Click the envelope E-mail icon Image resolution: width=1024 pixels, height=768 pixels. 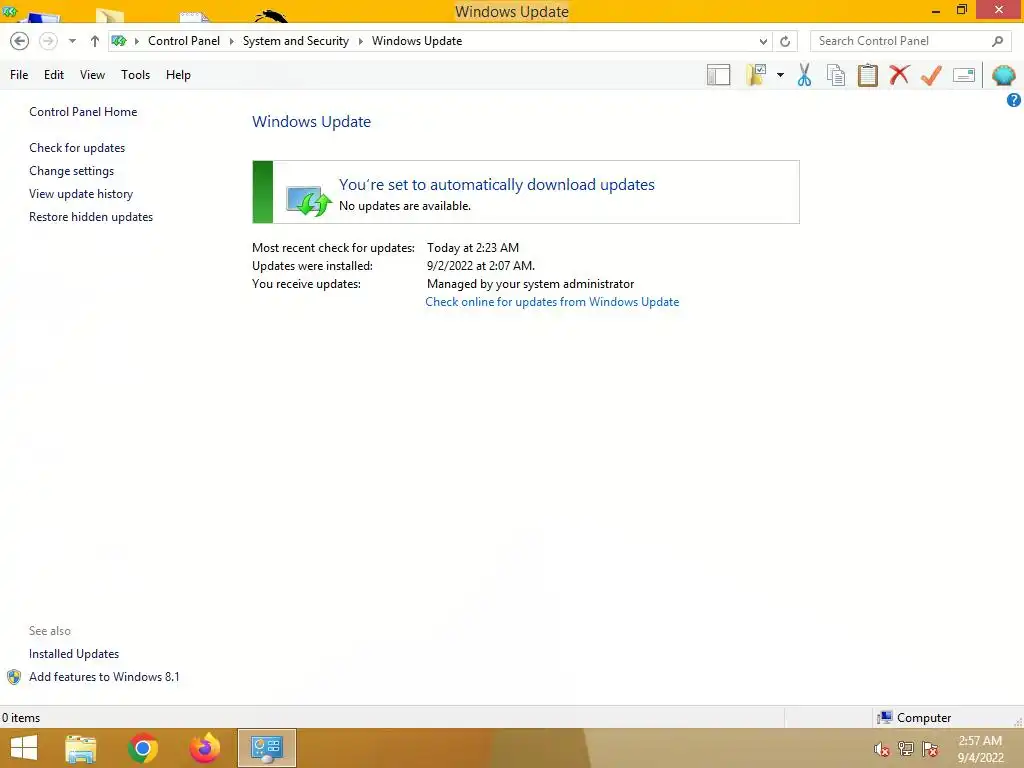tap(964, 75)
